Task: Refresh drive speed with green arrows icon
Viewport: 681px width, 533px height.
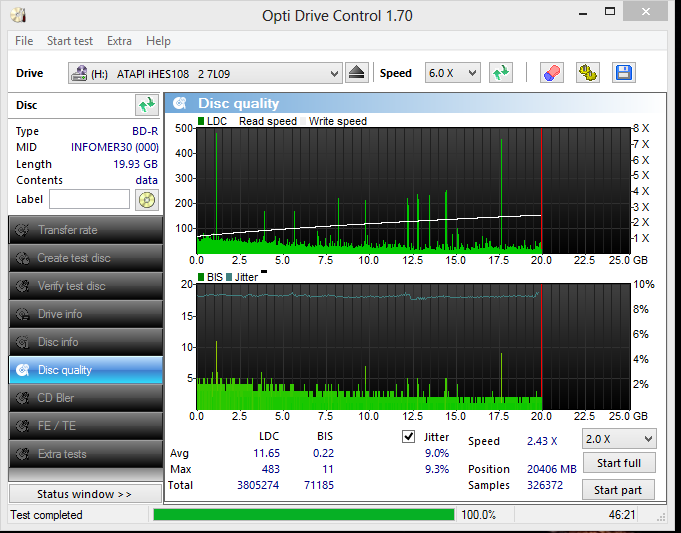Action: 501,73
